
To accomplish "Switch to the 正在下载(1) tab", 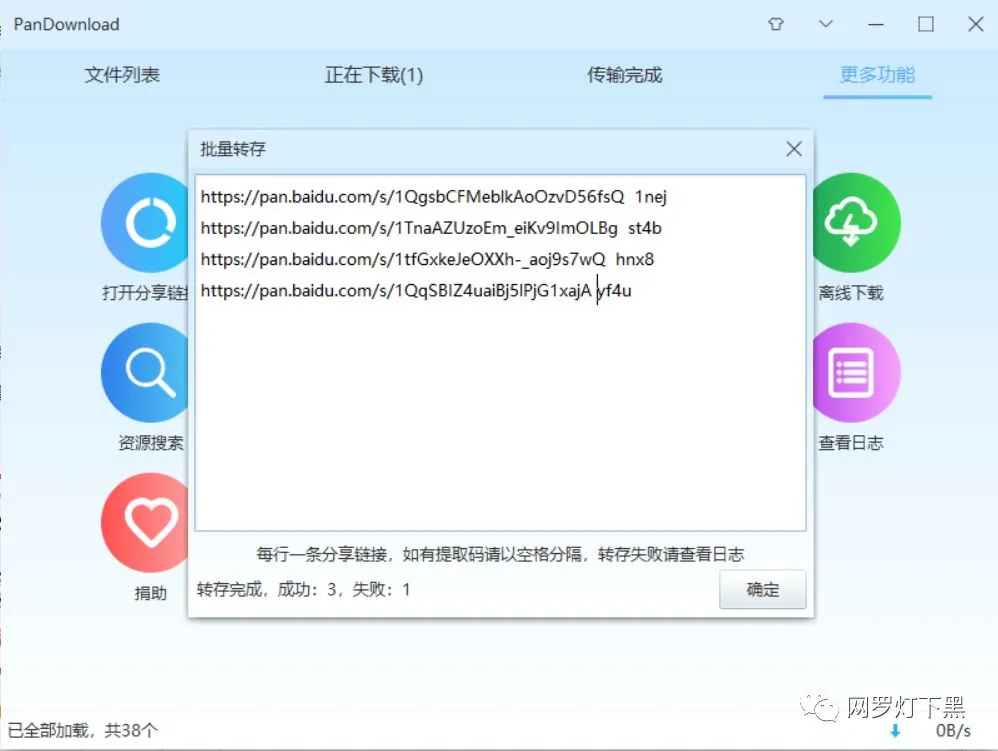I will coord(374,74).
